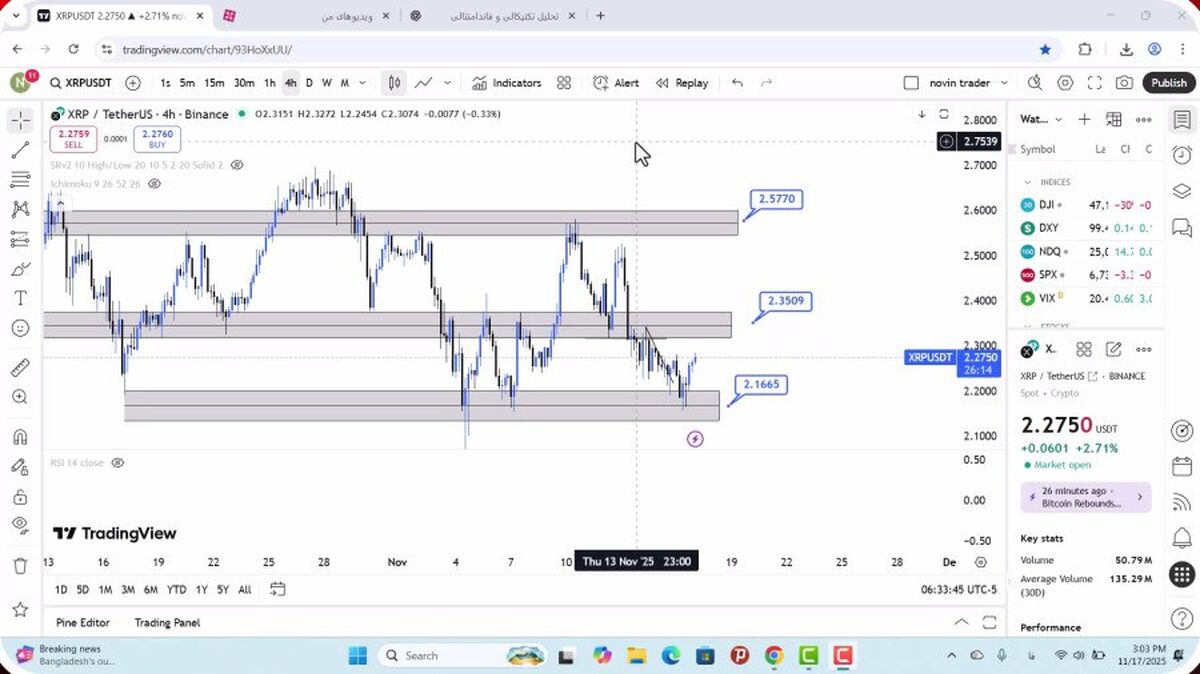Screen dimensions: 1200x674
Task: Click the 2.2759 SELL button
Action: tap(73, 139)
